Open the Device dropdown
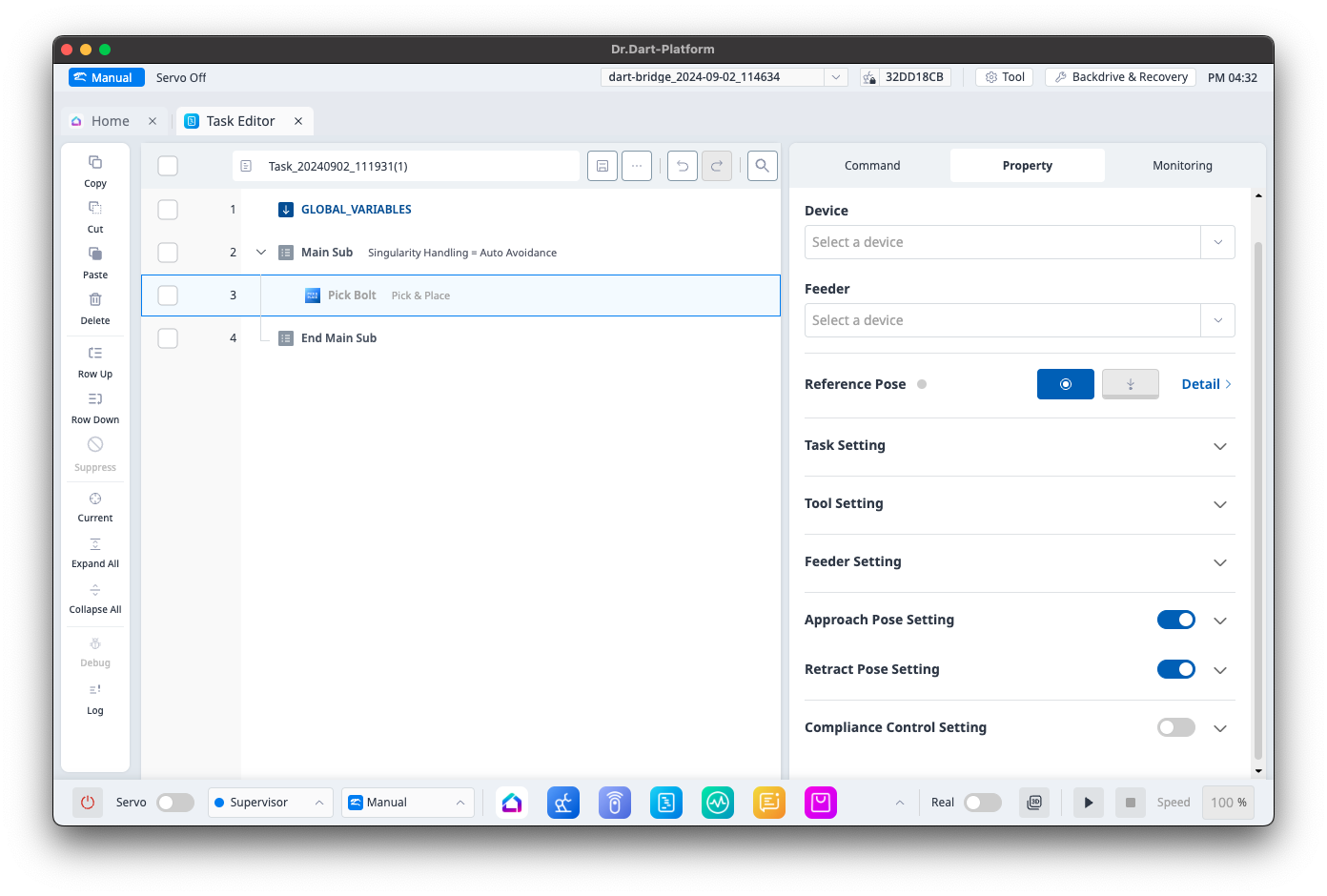Image resolution: width=1327 pixels, height=896 pixels. pyautogui.click(x=1019, y=242)
